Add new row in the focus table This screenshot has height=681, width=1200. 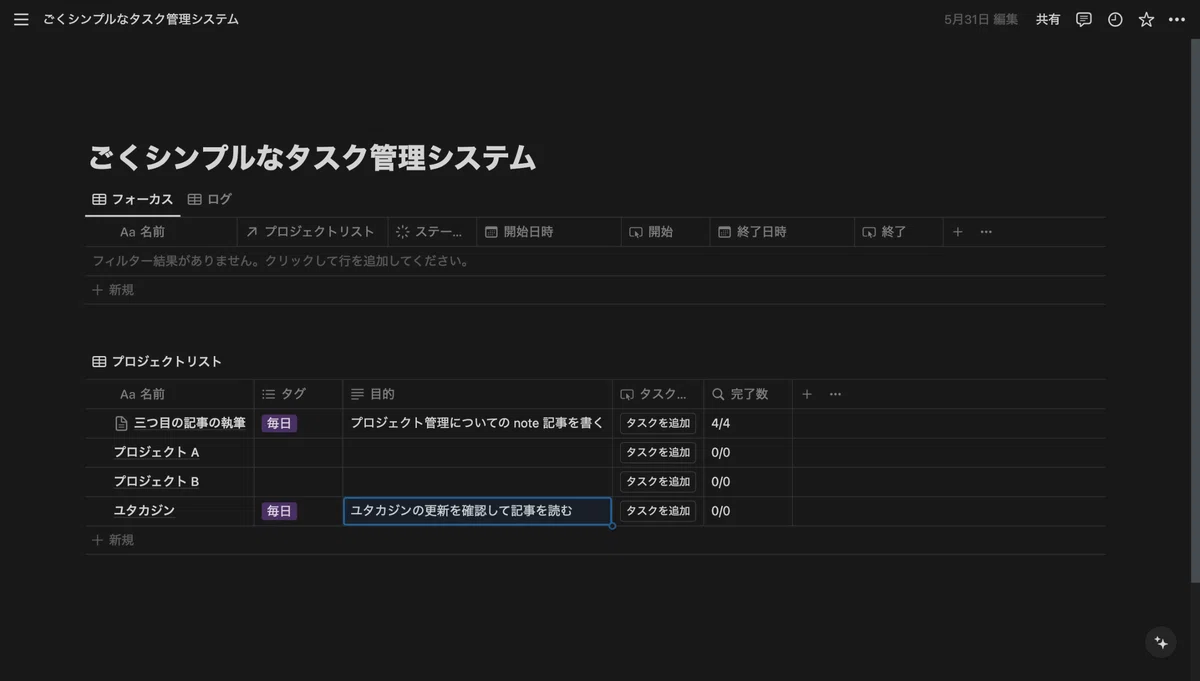595,290
